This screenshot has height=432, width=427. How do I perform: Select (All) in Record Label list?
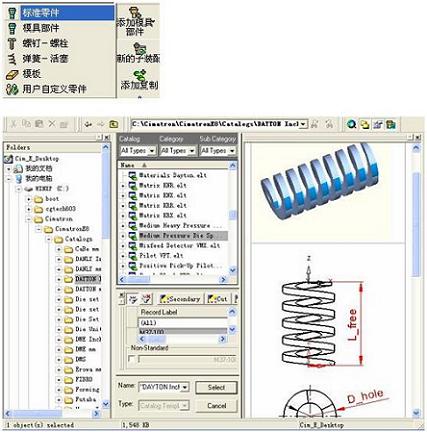[x=183, y=323]
